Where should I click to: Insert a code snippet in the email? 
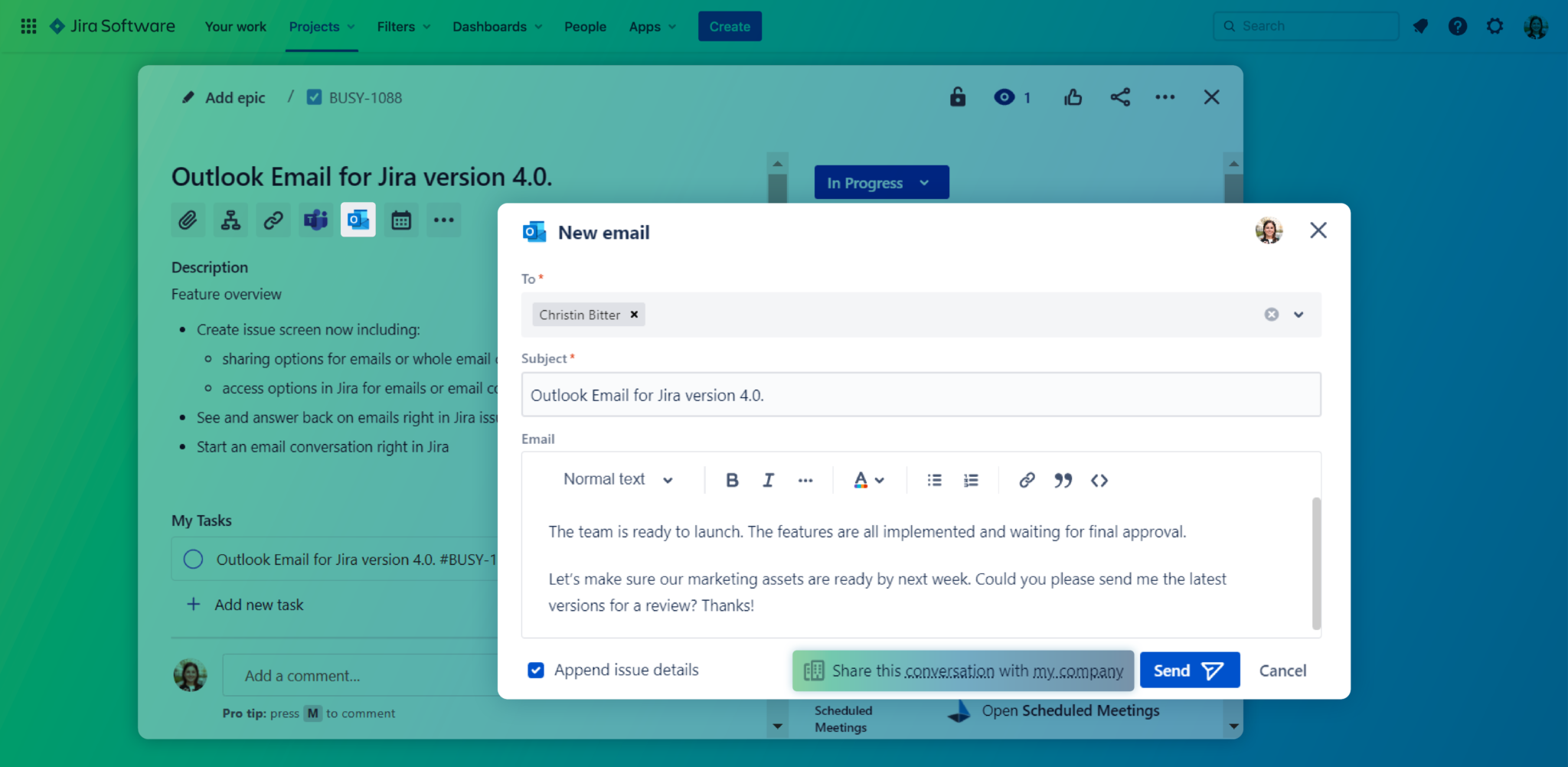tap(1099, 481)
